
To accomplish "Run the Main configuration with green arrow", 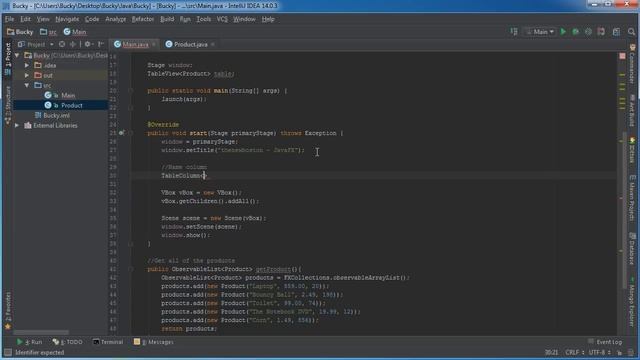I will pyautogui.click(x=563, y=31).
